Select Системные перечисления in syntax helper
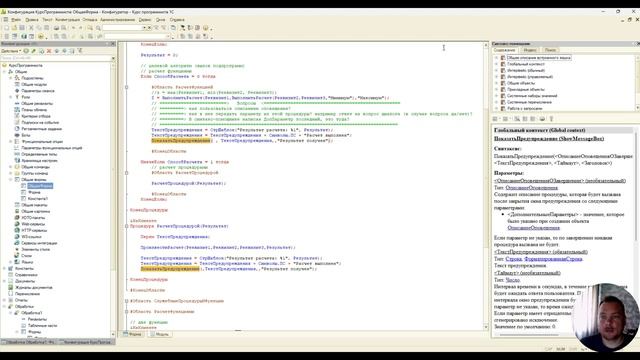Image resolution: width=640 pixels, height=360 pixels. tap(530, 102)
